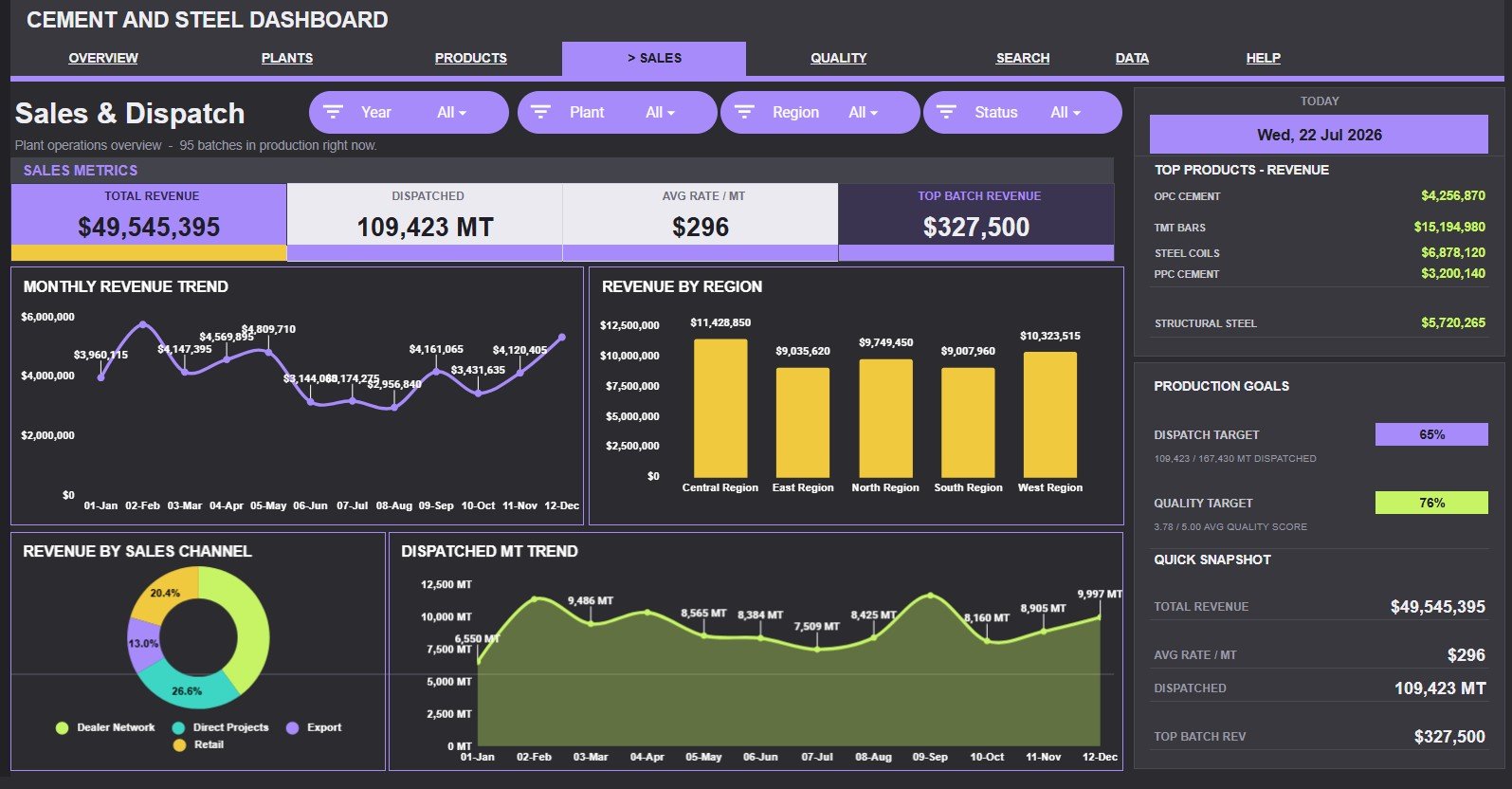Image resolution: width=1512 pixels, height=789 pixels.
Task: Click the 26.6% donut chart segment
Action: click(x=186, y=690)
